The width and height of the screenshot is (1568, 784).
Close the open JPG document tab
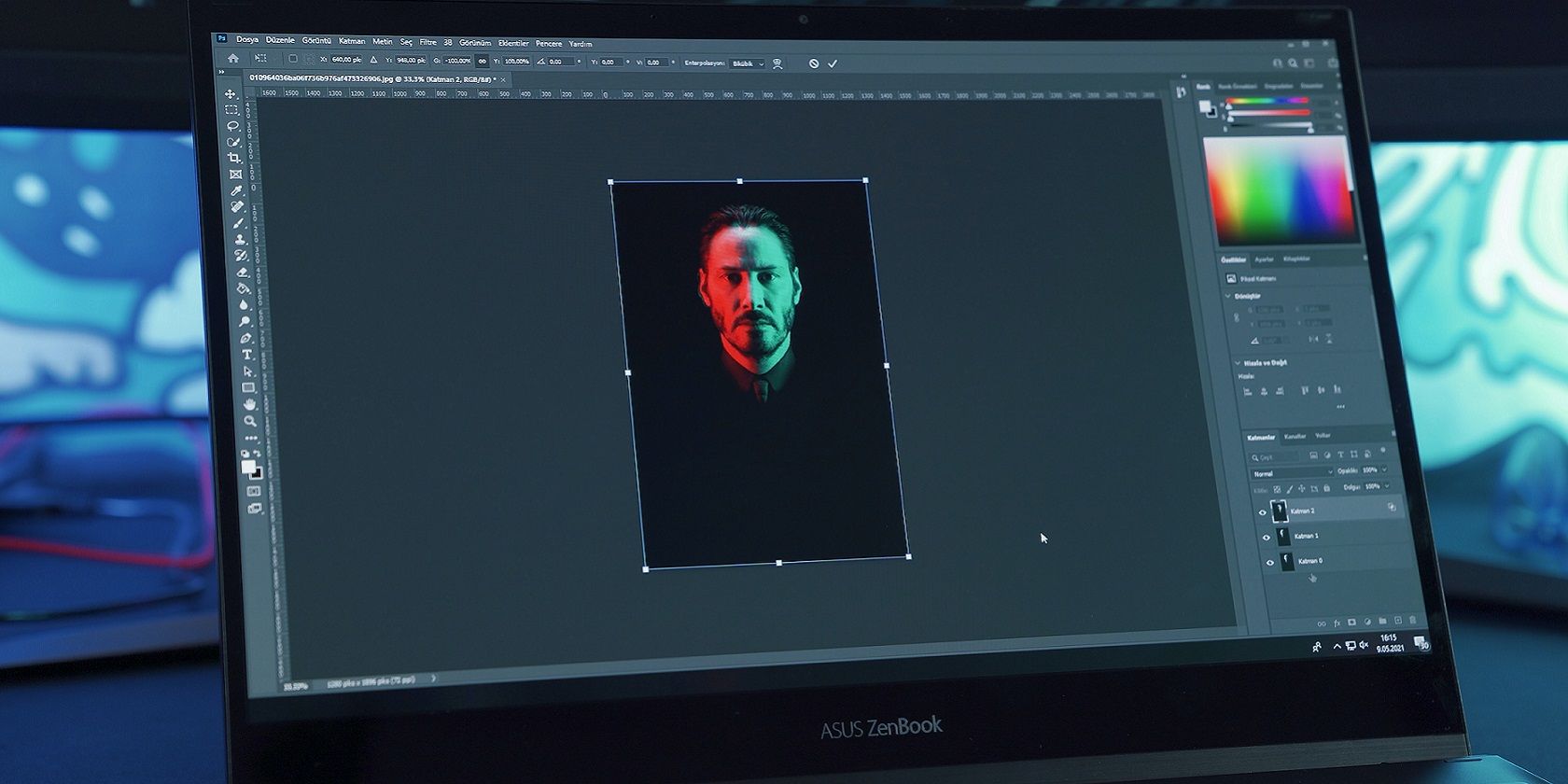503,79
